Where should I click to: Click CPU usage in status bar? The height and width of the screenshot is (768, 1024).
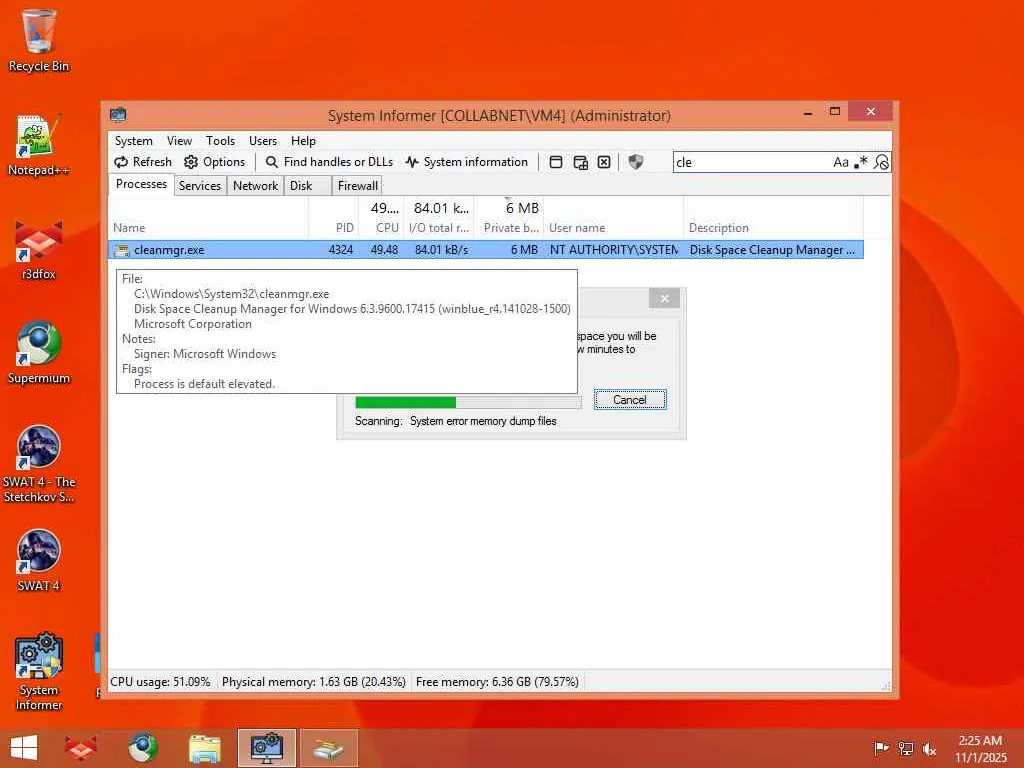[x=160, y=682]
